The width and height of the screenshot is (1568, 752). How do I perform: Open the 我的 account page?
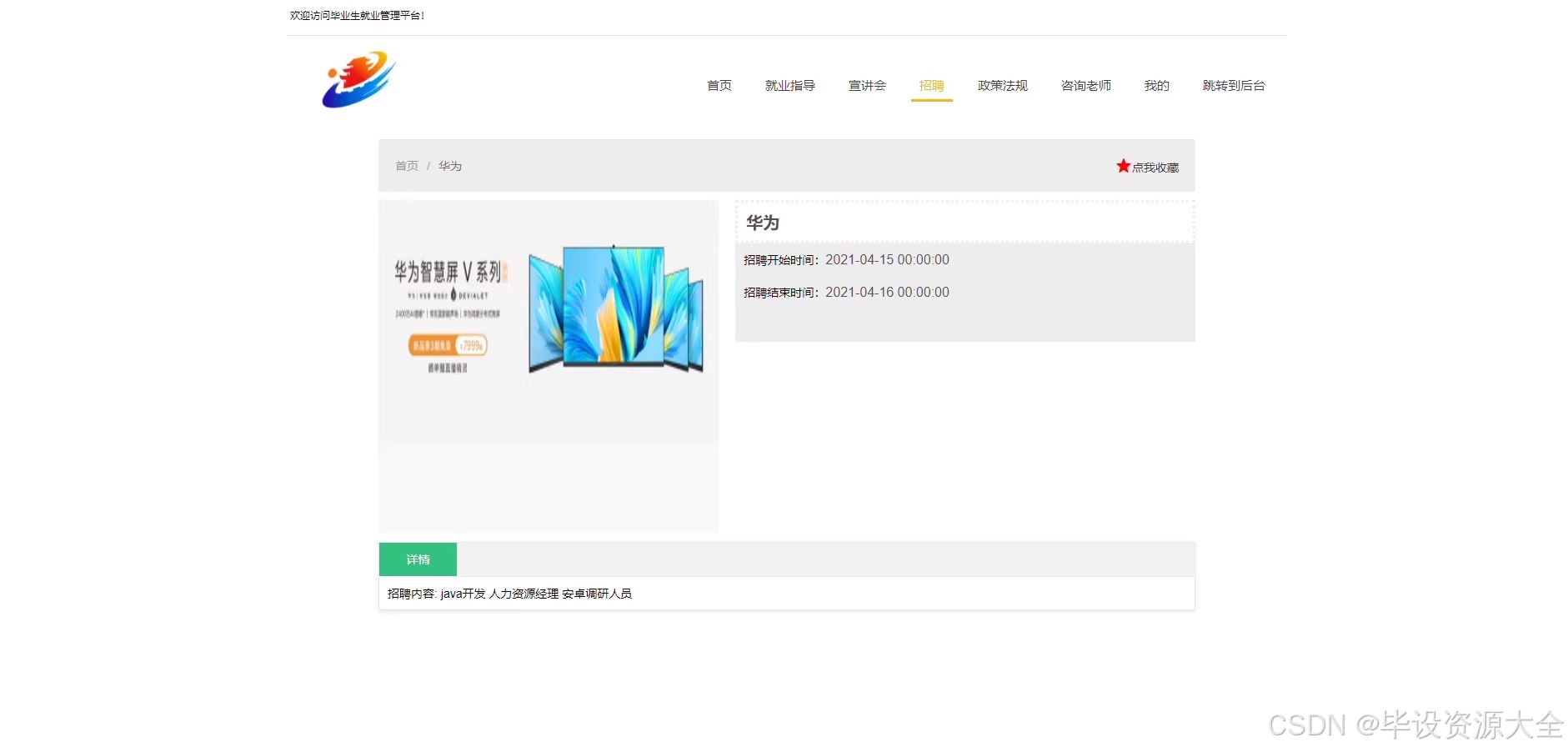[x=1157, y=85]
